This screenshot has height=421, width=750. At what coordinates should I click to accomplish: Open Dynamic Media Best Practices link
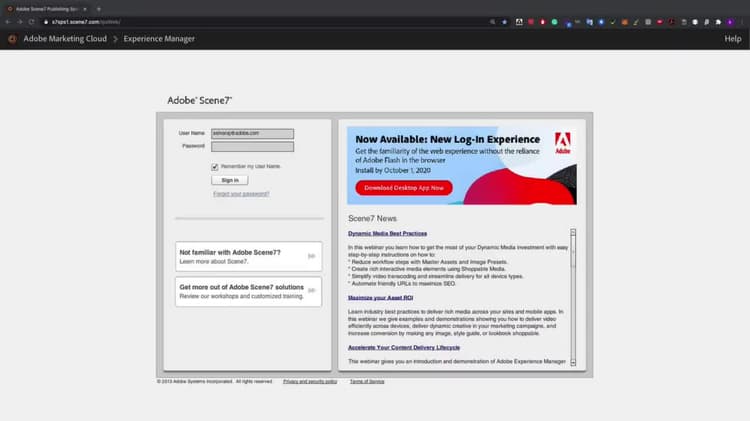(x=387, y=233)
